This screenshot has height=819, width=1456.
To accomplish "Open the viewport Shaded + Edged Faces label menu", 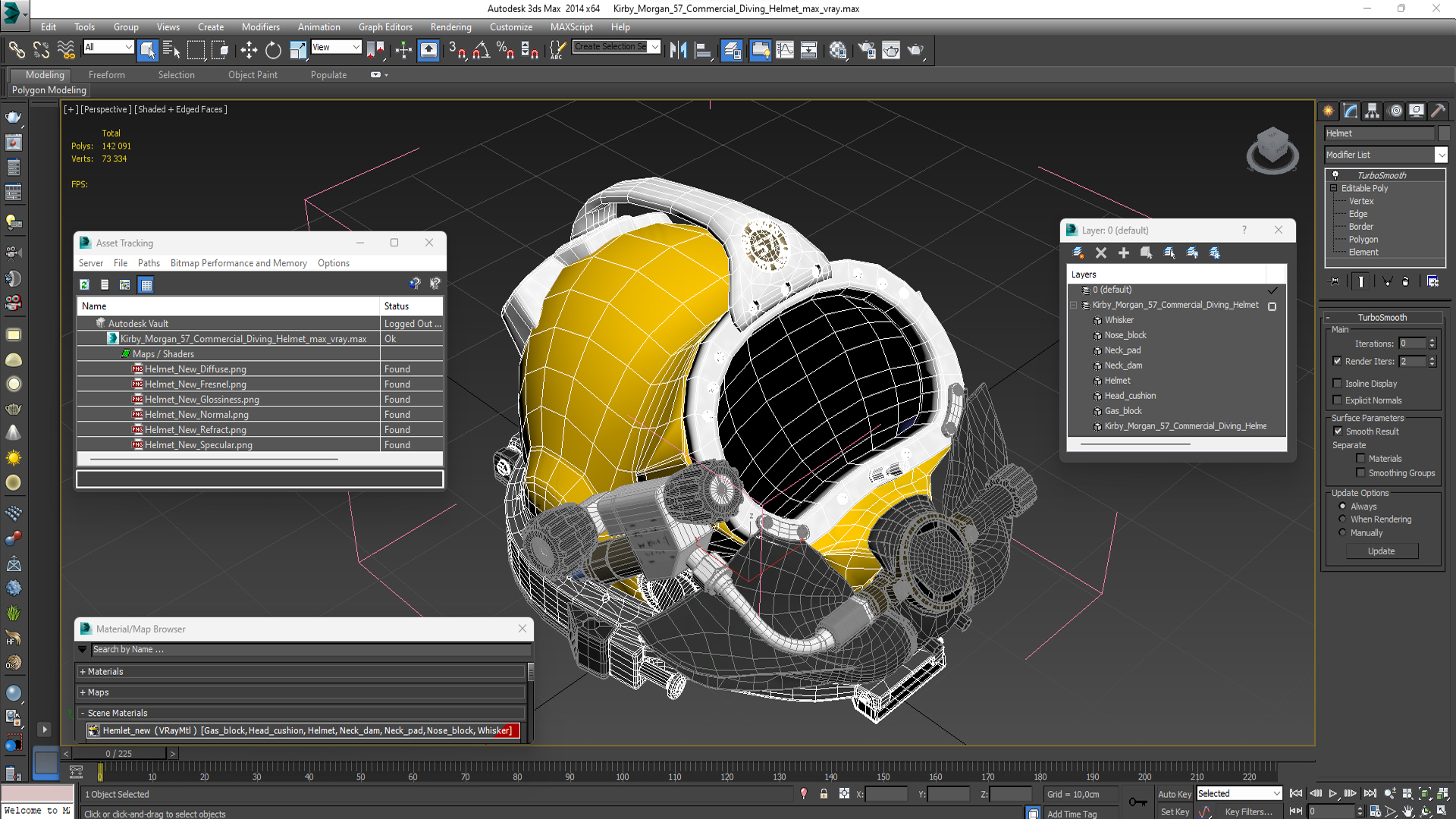I will 180,109.
